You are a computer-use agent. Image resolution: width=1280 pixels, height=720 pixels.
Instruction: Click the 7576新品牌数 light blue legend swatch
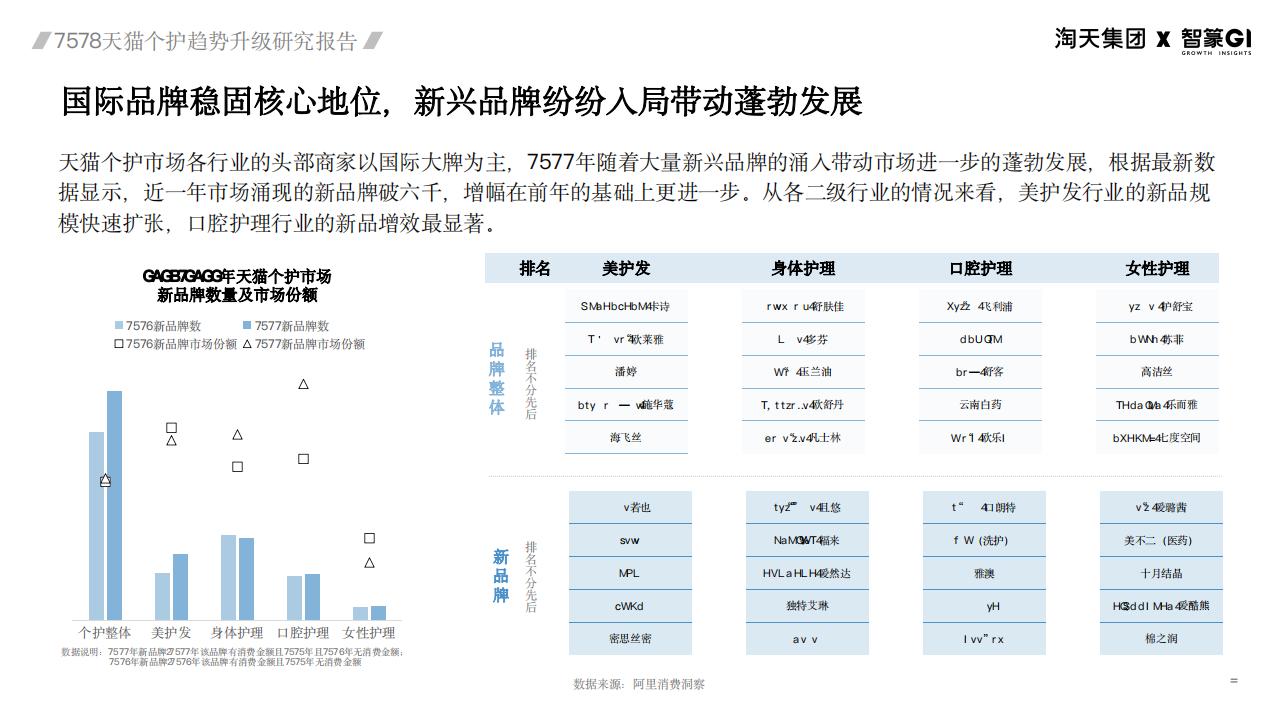119,326
